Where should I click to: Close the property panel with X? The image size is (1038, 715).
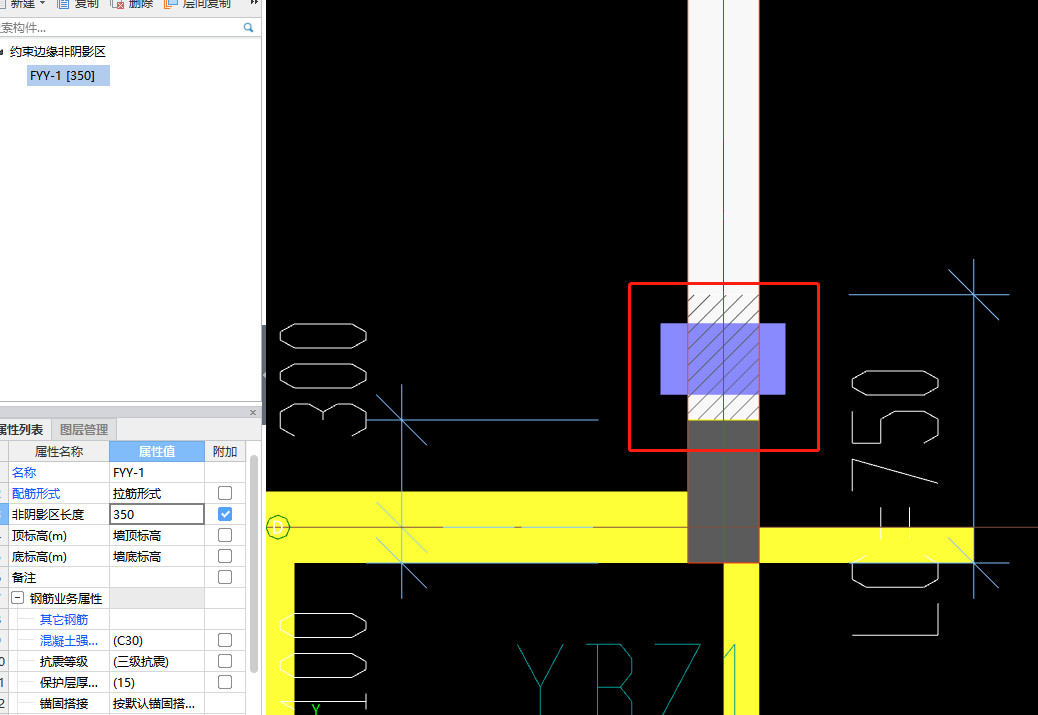click(x=253, y=412)
